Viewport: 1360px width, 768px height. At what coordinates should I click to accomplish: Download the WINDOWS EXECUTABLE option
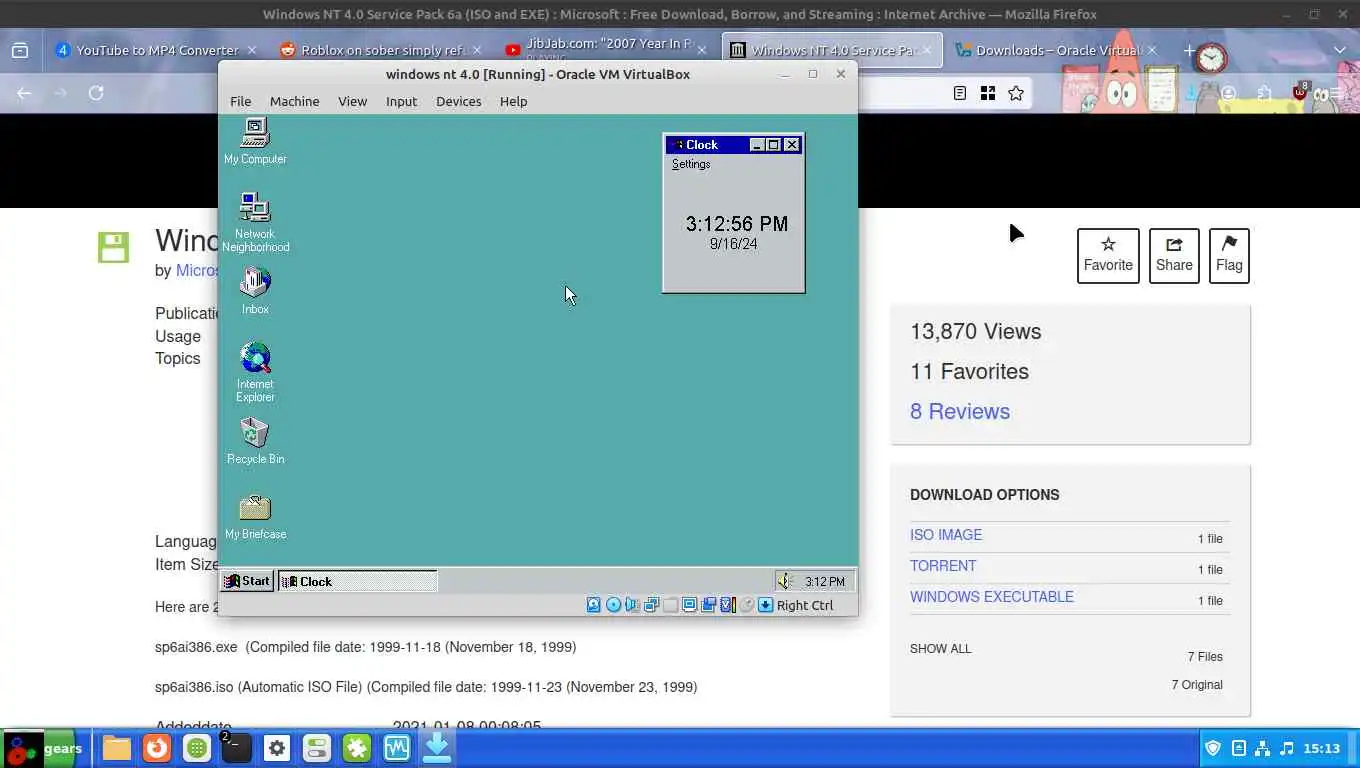(x=992, y=597)
